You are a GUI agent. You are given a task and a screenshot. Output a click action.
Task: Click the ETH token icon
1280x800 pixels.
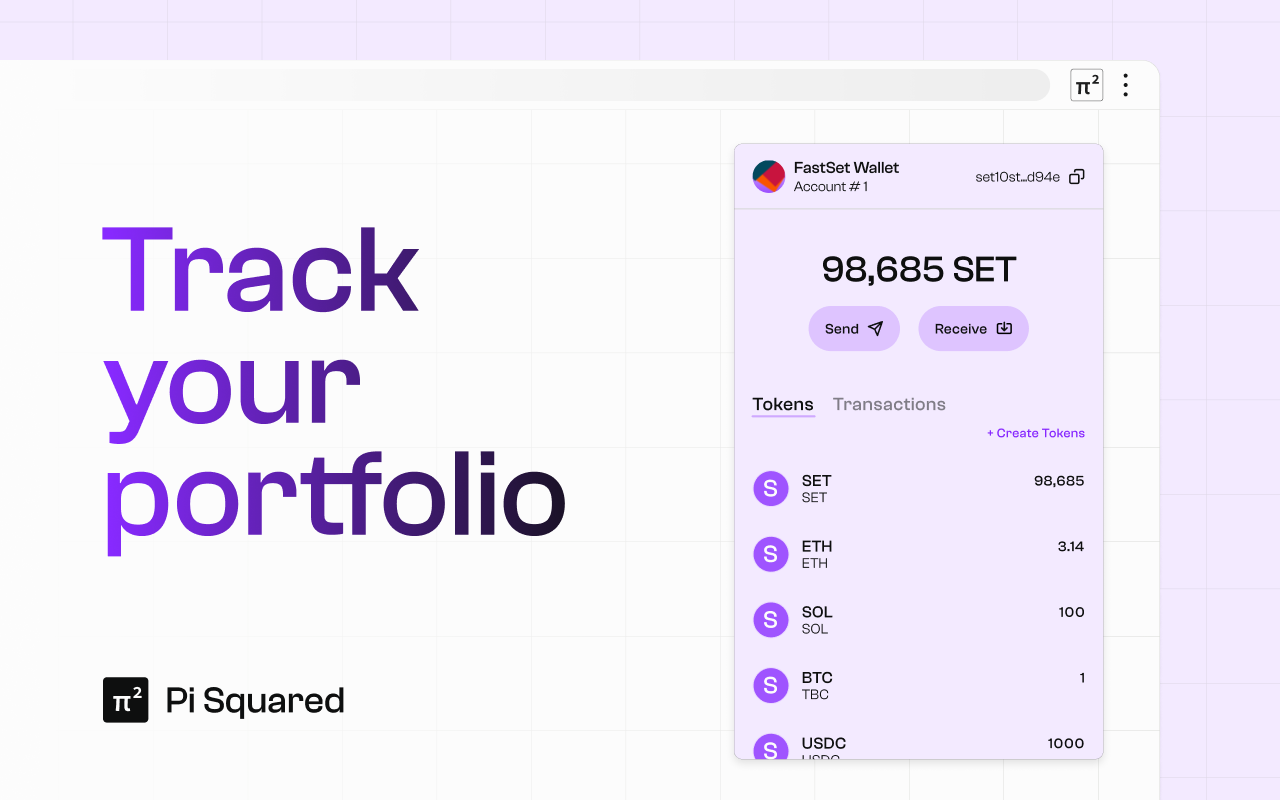click(771, 554)
